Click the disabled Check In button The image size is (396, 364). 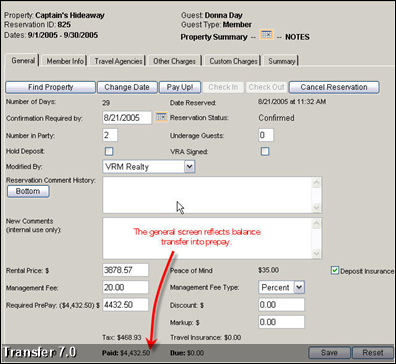point(223,87)
